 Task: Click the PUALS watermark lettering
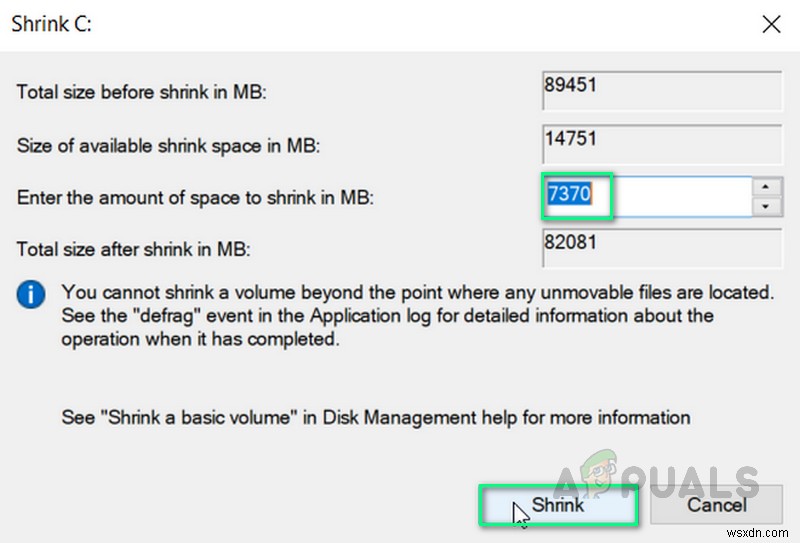pyautogui.click(x=691, y=481)
